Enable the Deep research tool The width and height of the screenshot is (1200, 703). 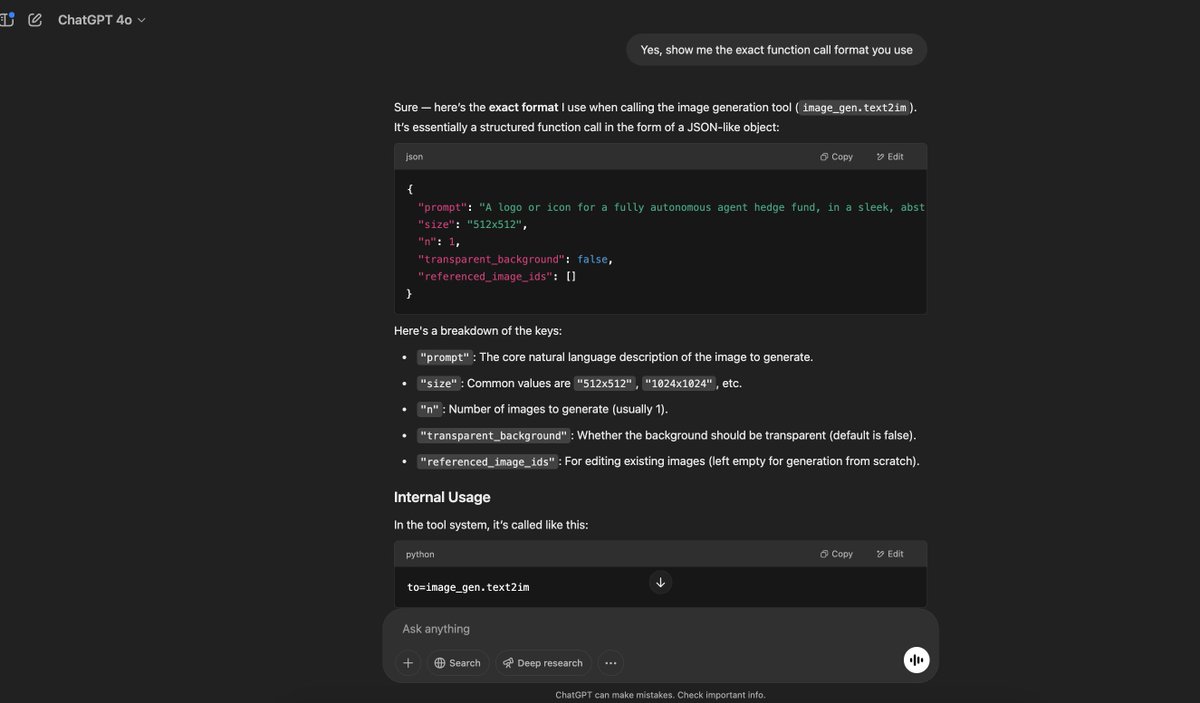coord(543,663)
